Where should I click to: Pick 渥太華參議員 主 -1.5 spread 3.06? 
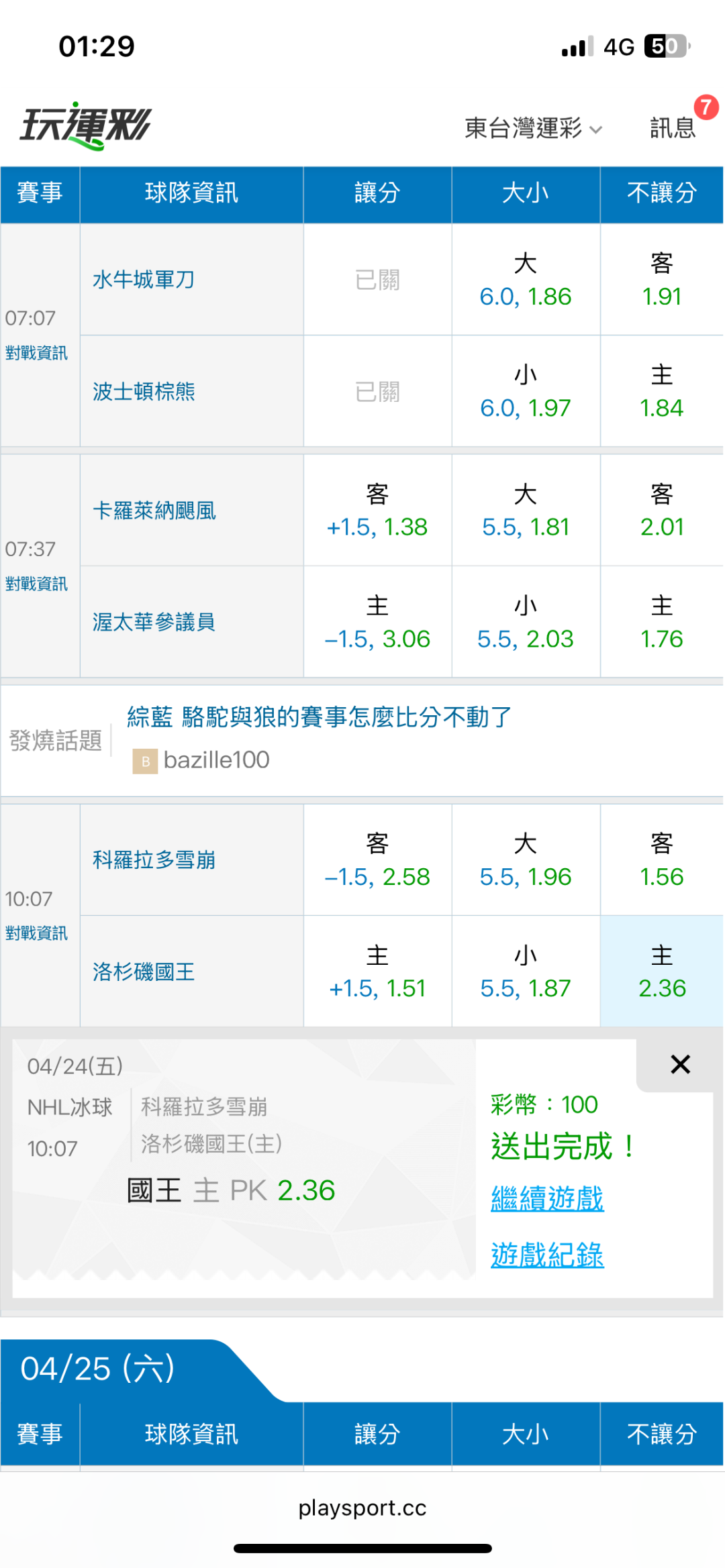pos(377,623)
